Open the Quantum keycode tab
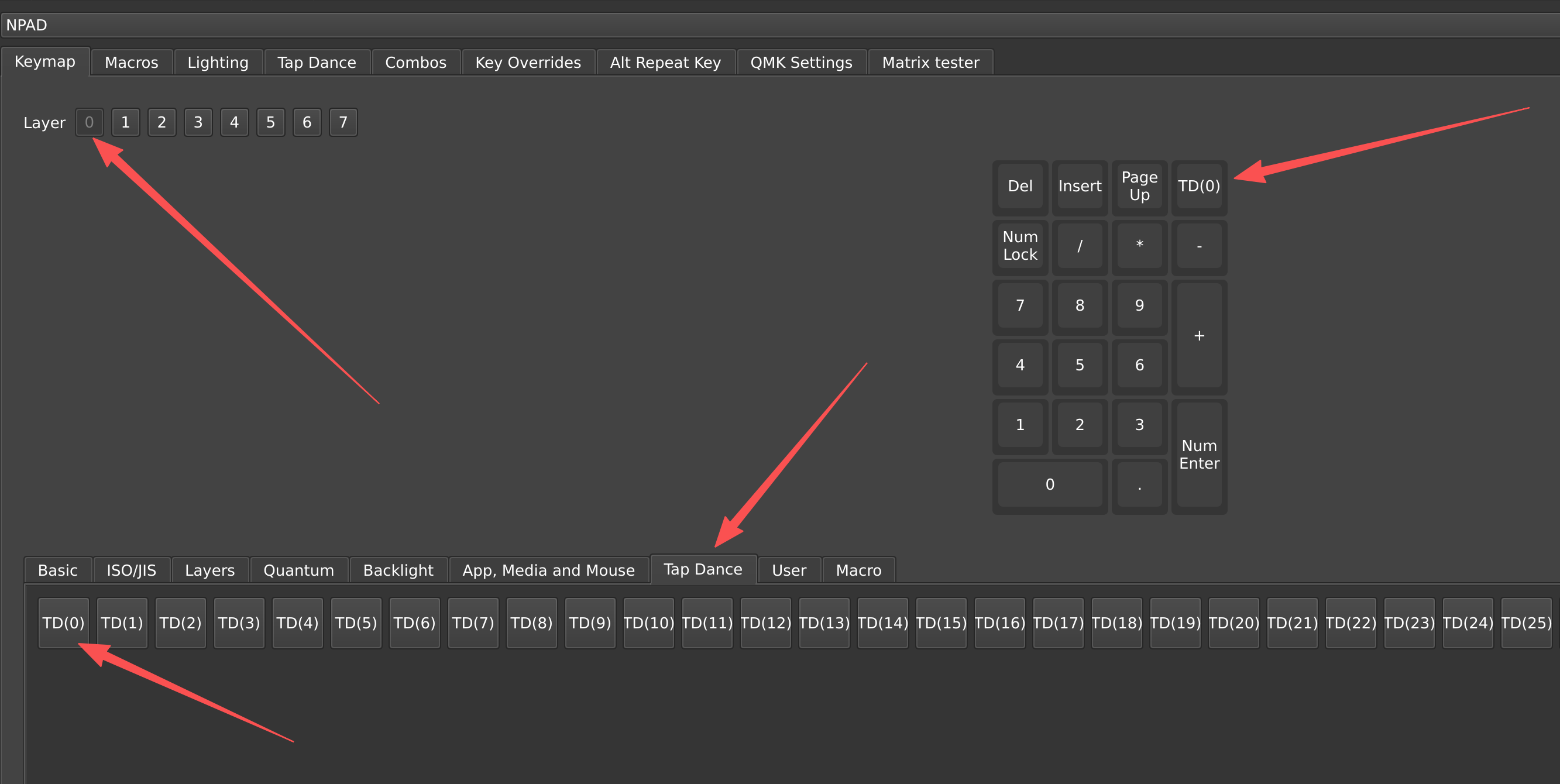 pos(298,570)
